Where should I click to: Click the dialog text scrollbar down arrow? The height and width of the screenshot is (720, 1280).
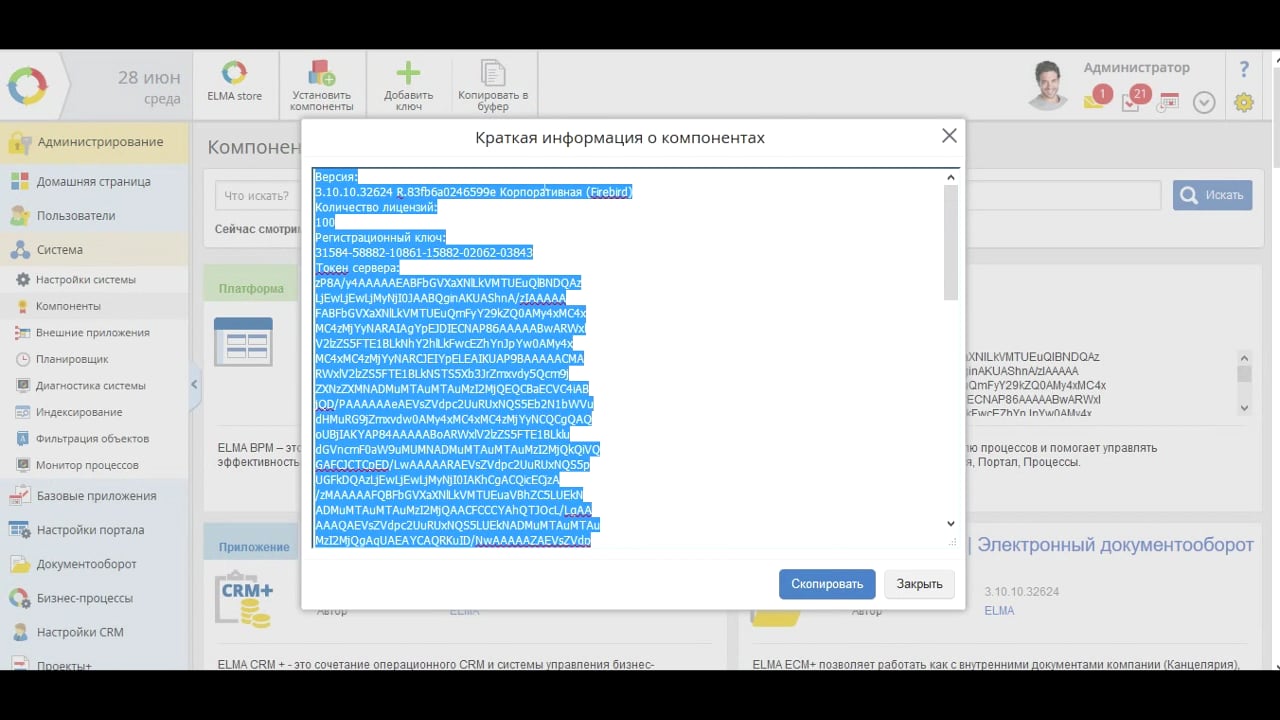coord(951,524)
